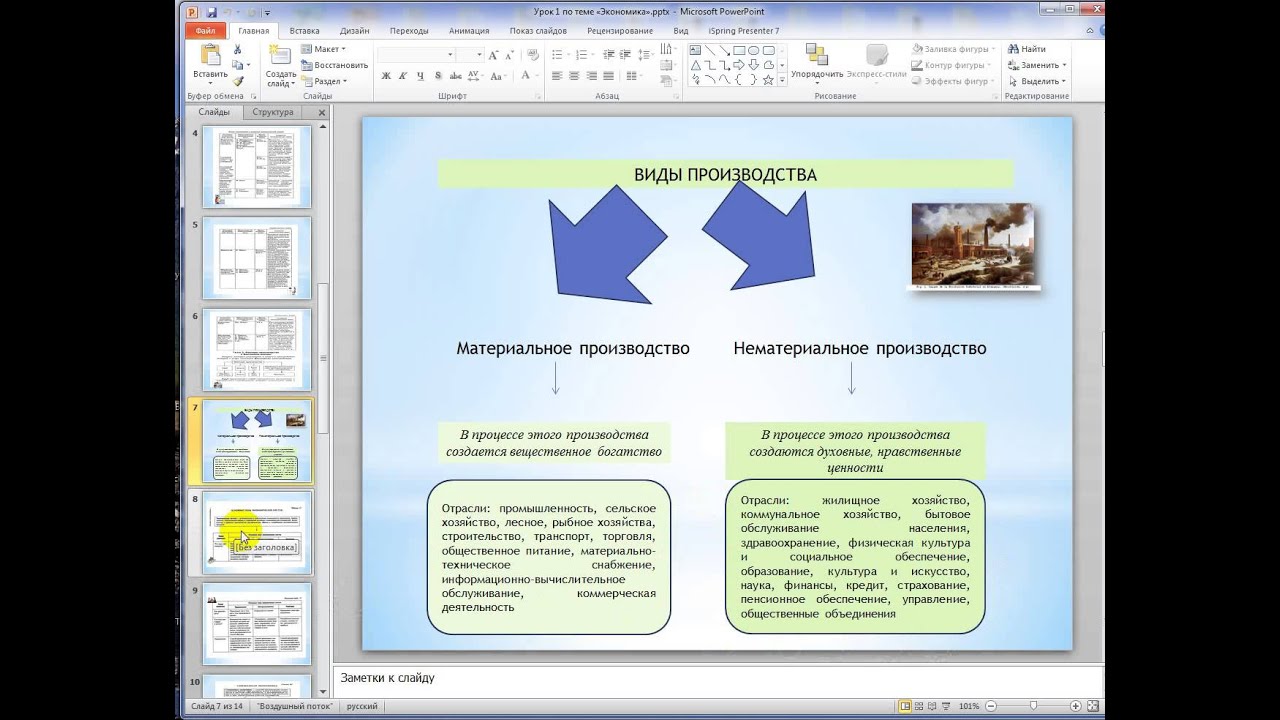Click the 101% zoom level button

(x=970, y=706)
